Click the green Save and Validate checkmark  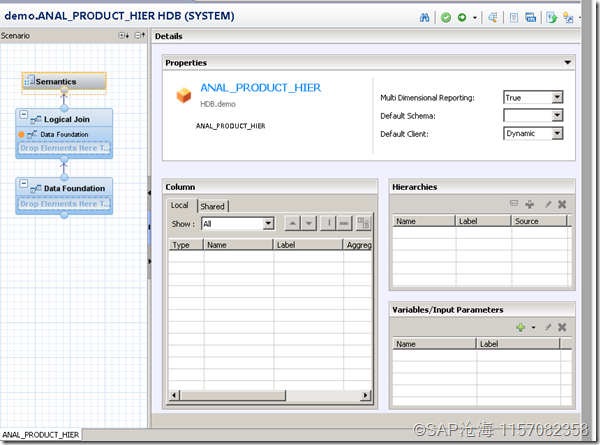[446, 18]
